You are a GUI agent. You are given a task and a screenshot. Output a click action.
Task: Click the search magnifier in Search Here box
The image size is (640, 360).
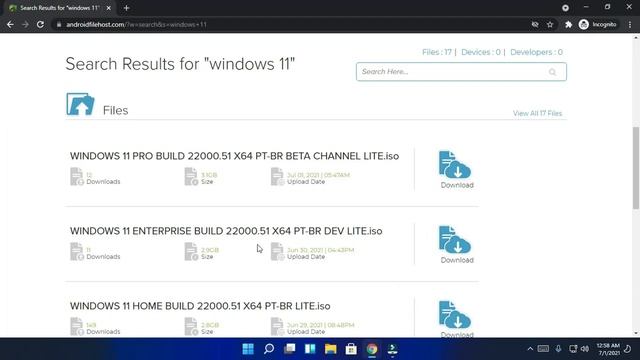click(x=552, y=72)
